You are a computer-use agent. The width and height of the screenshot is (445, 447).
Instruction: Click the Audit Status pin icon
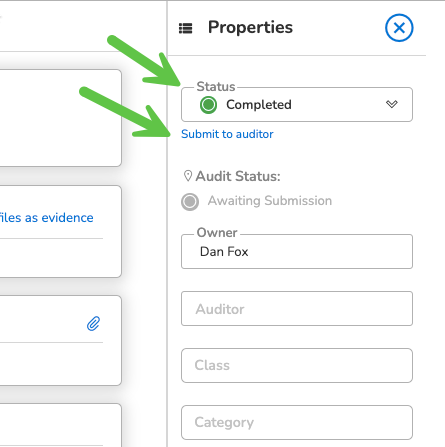point(188,176)
